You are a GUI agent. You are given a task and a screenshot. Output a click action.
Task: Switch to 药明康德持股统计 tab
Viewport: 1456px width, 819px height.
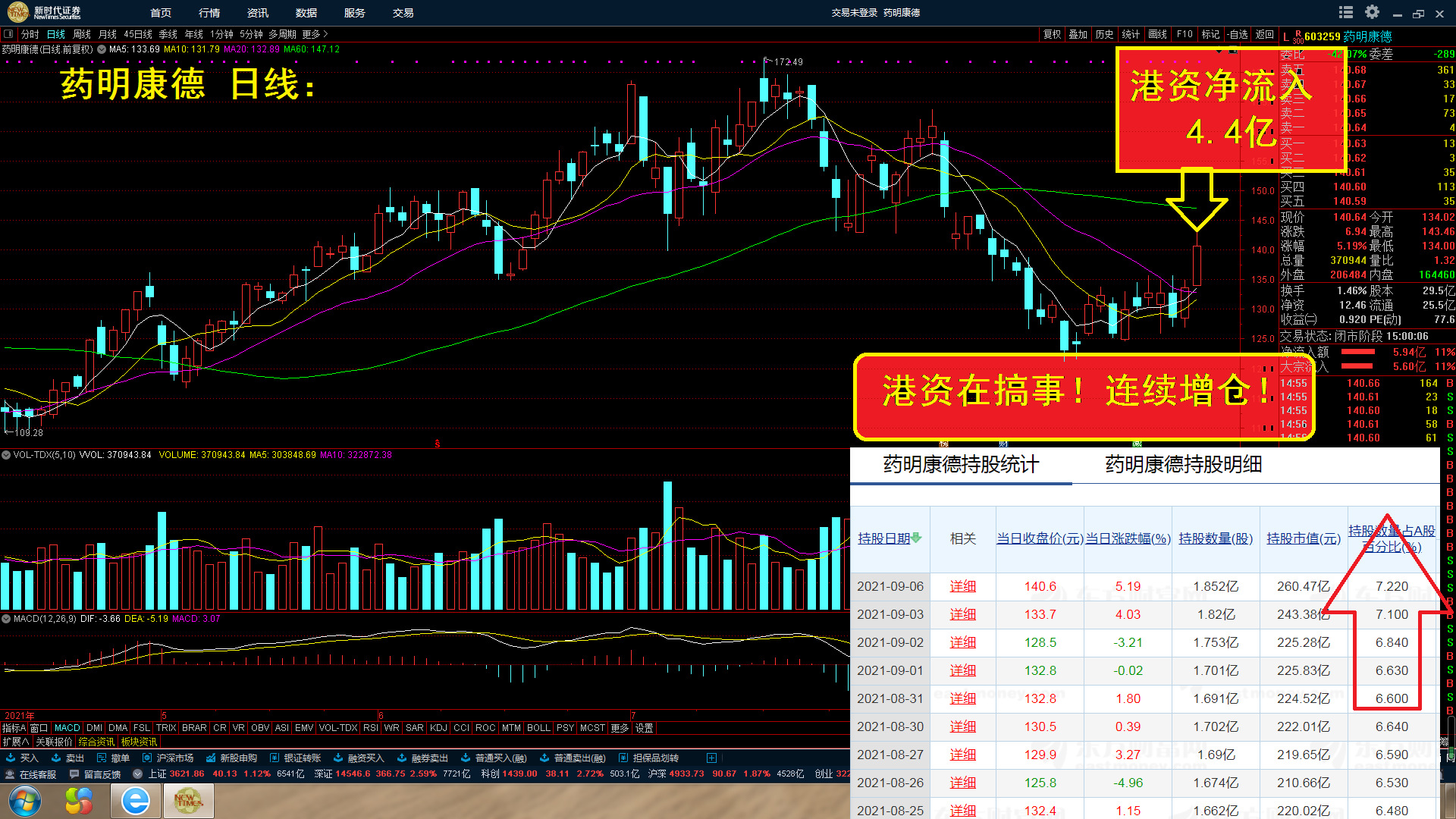pos(961,464)
